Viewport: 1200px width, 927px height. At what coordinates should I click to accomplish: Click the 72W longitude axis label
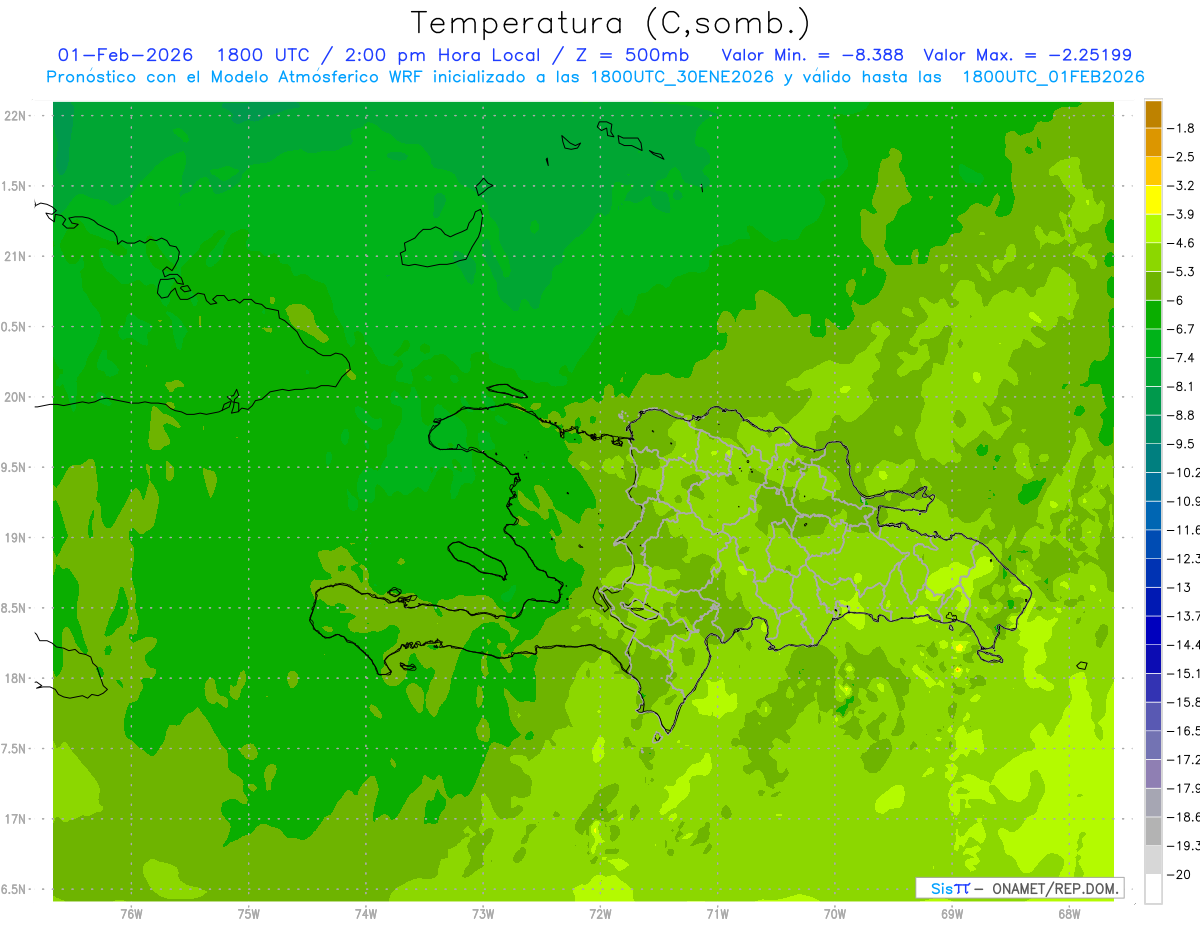[600, 913]
